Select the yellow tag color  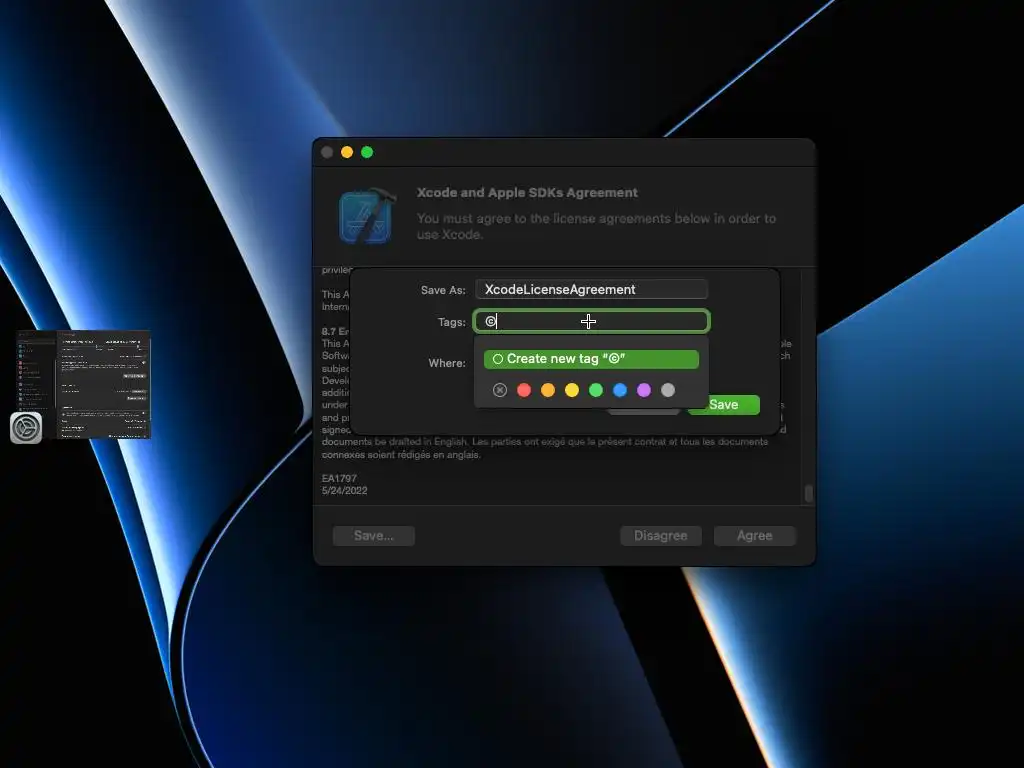[572, 390]
